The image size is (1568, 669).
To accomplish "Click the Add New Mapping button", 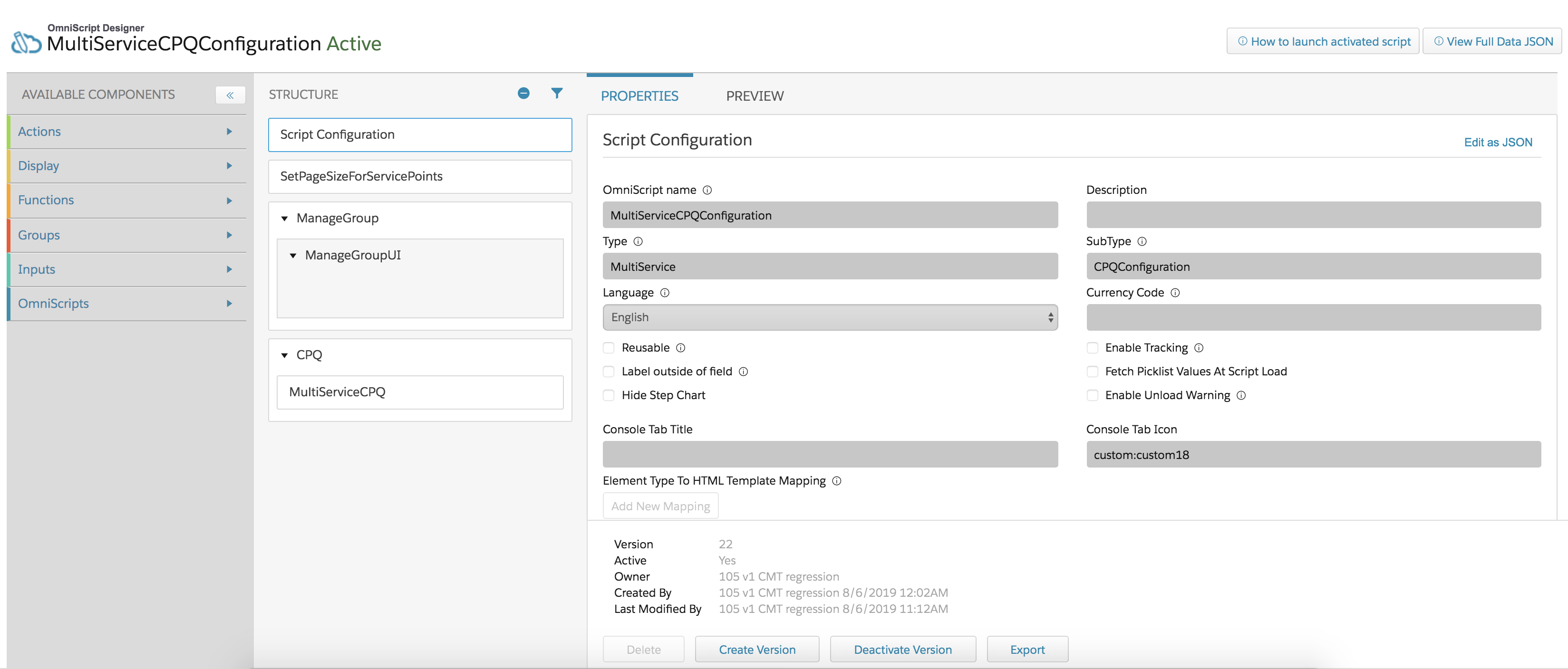I will click(660, 506).
